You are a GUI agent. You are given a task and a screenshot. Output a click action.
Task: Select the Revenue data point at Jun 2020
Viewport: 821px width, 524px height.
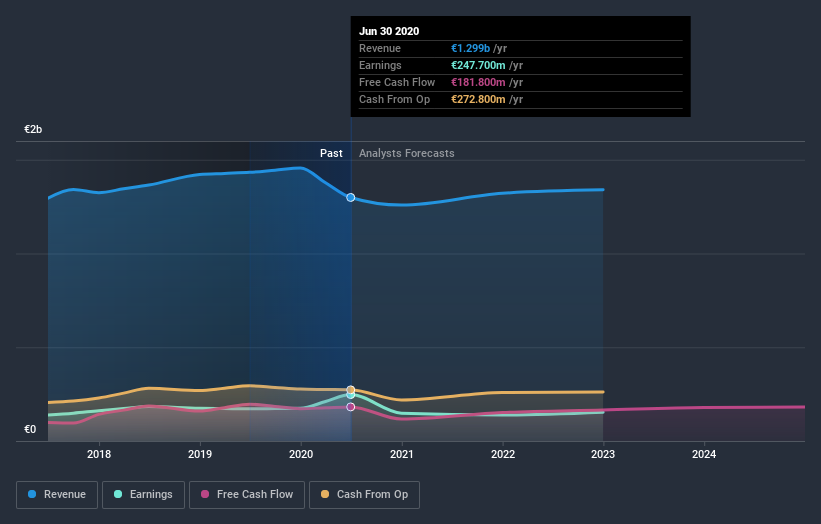tap(351, 197)
